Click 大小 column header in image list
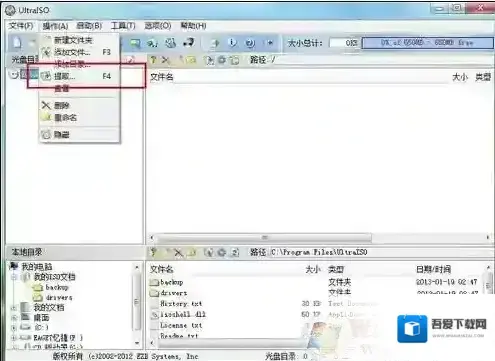 click(x=460, y=77)
